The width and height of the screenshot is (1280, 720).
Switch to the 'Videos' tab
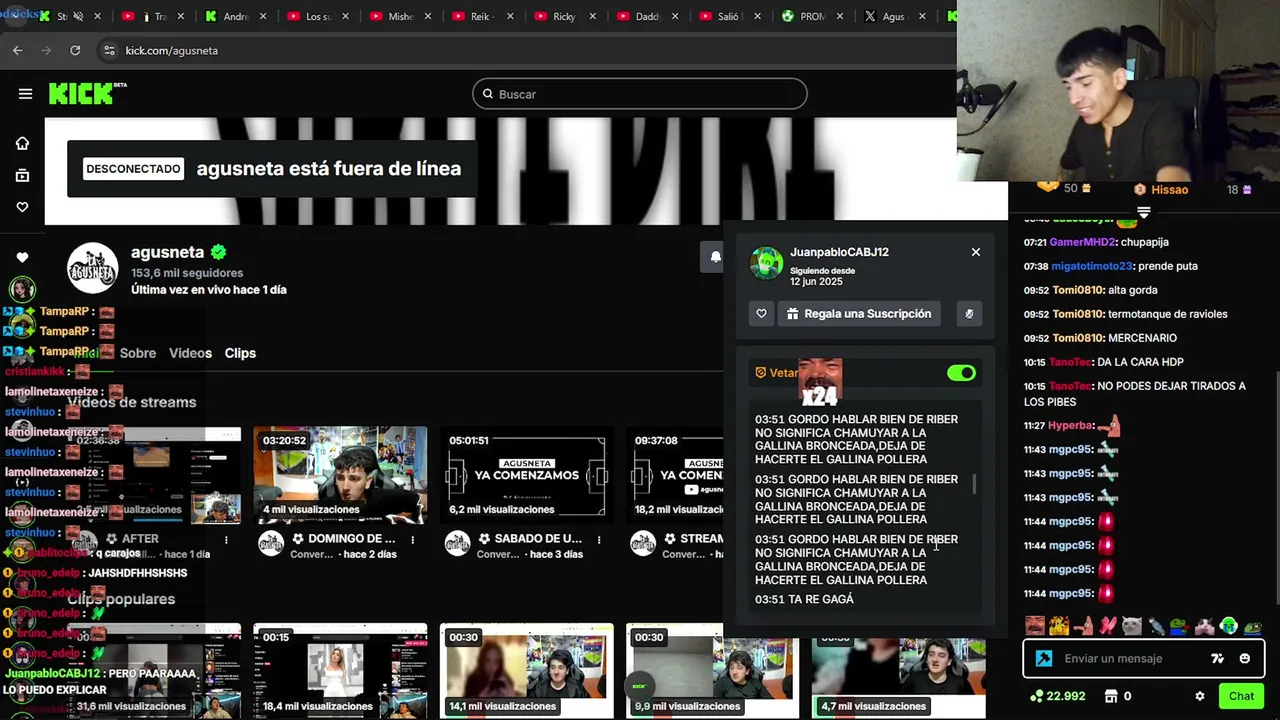(x=190, y=353)
